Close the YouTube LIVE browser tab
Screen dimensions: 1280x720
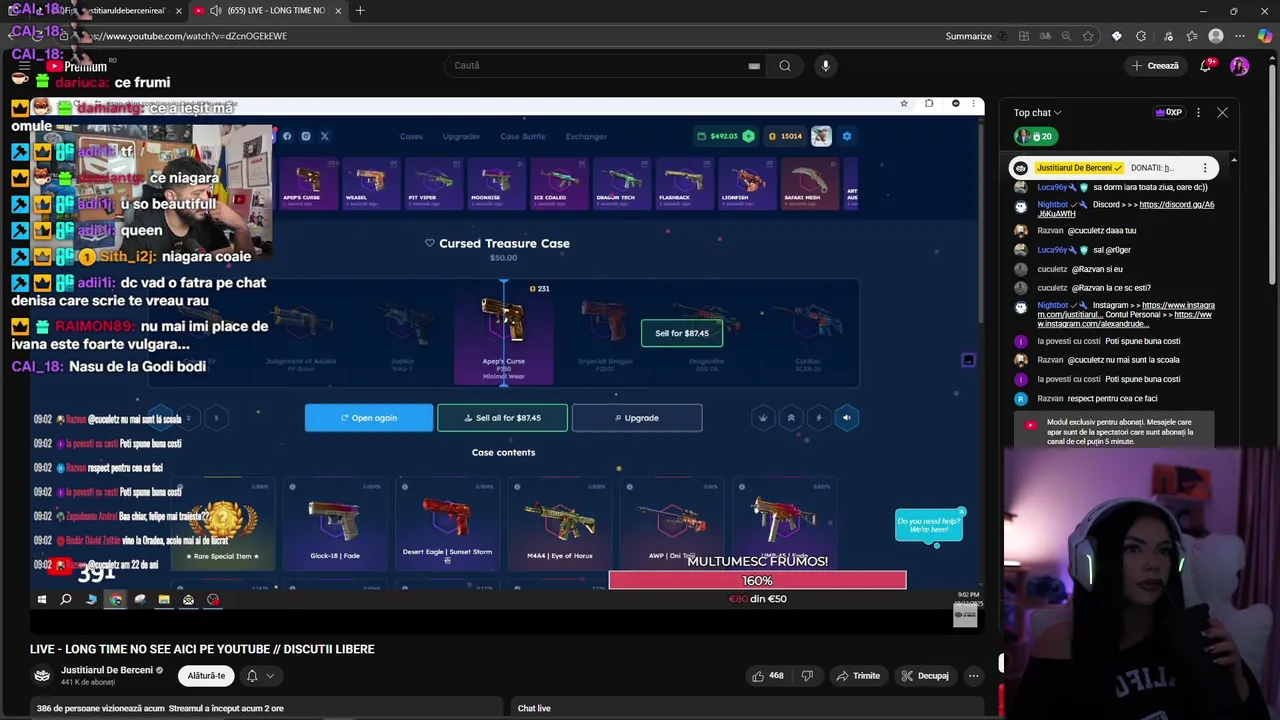coord(338,11)
